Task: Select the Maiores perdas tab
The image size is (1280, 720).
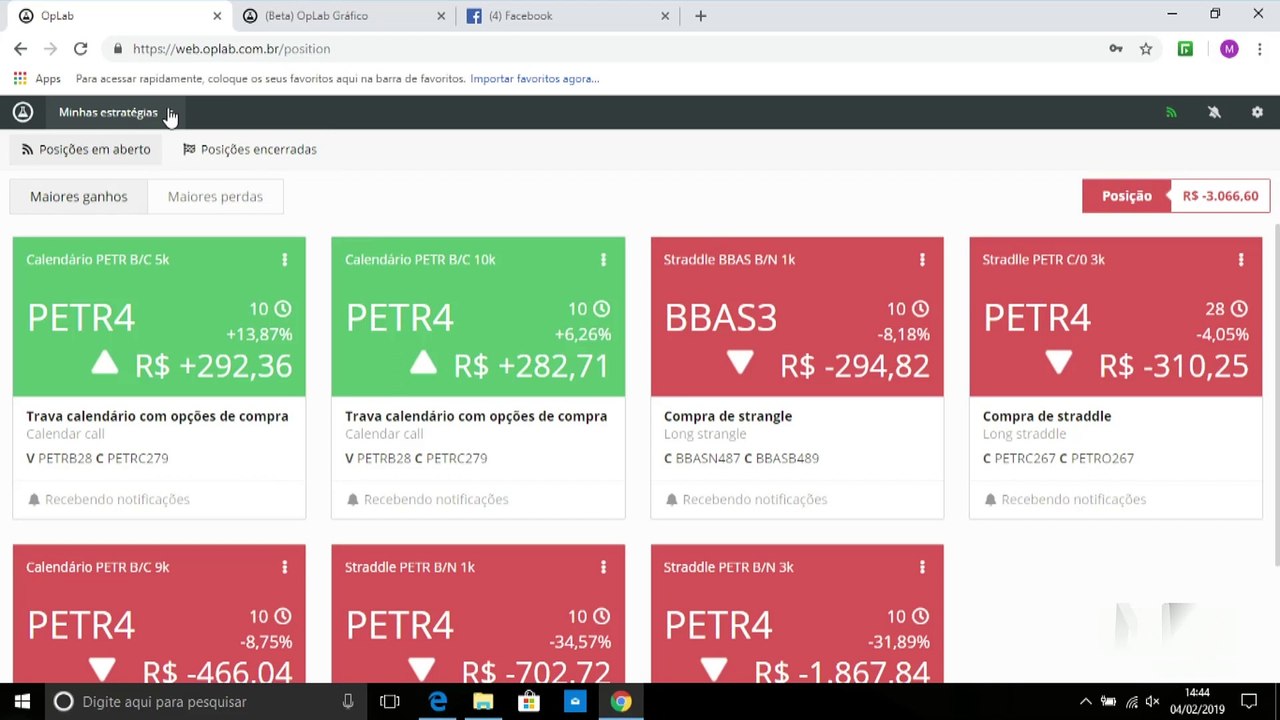Action: pyautogui.click(x=215, y=196)
